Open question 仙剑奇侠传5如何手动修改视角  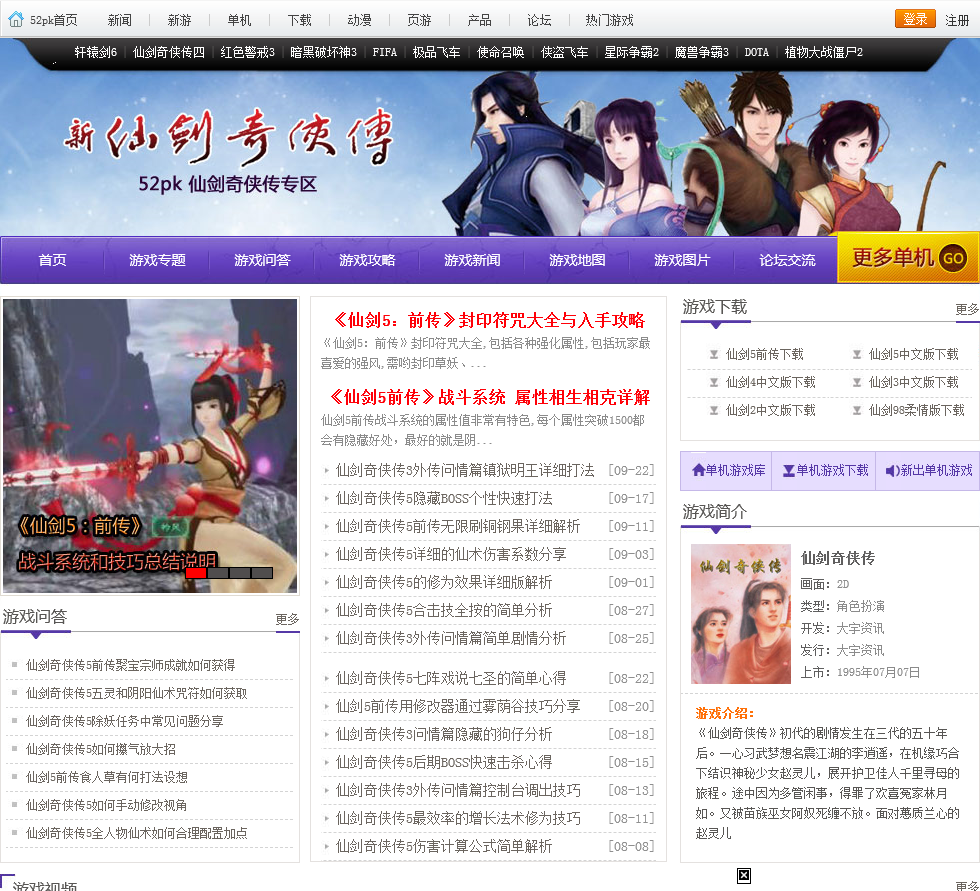106,805
